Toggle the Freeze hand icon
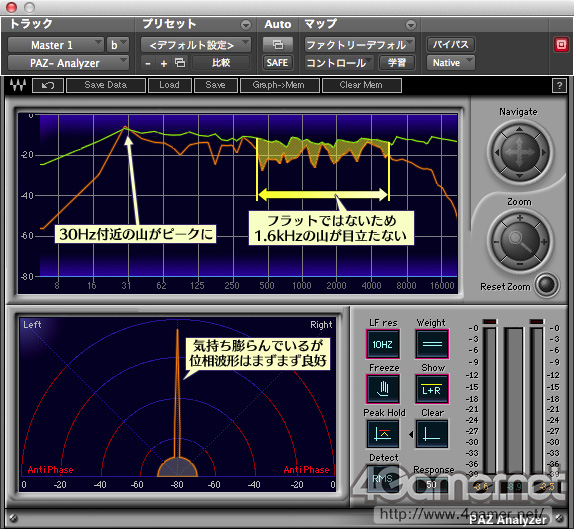This screenshot has height=529, width=574. (383, 389)
